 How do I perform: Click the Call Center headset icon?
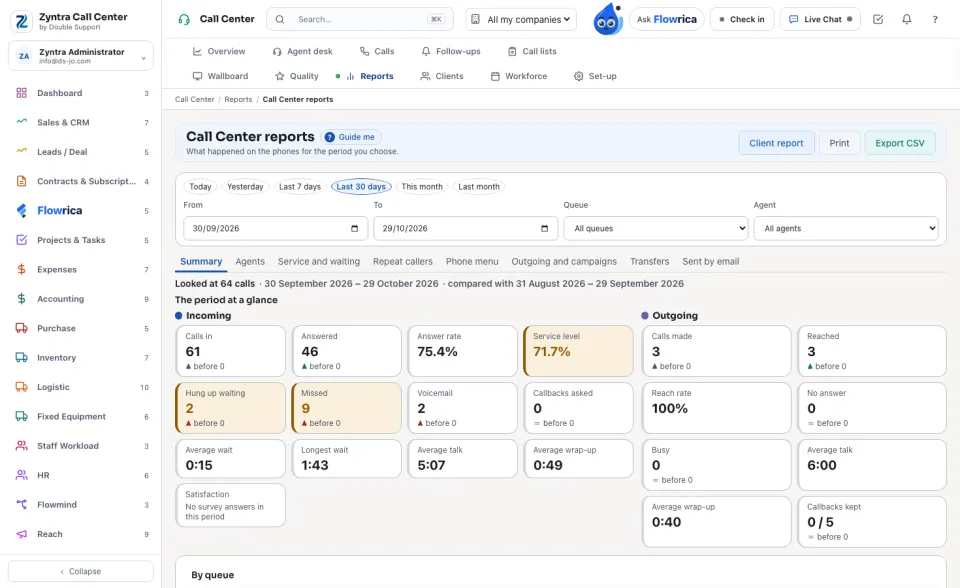point(184,19)
